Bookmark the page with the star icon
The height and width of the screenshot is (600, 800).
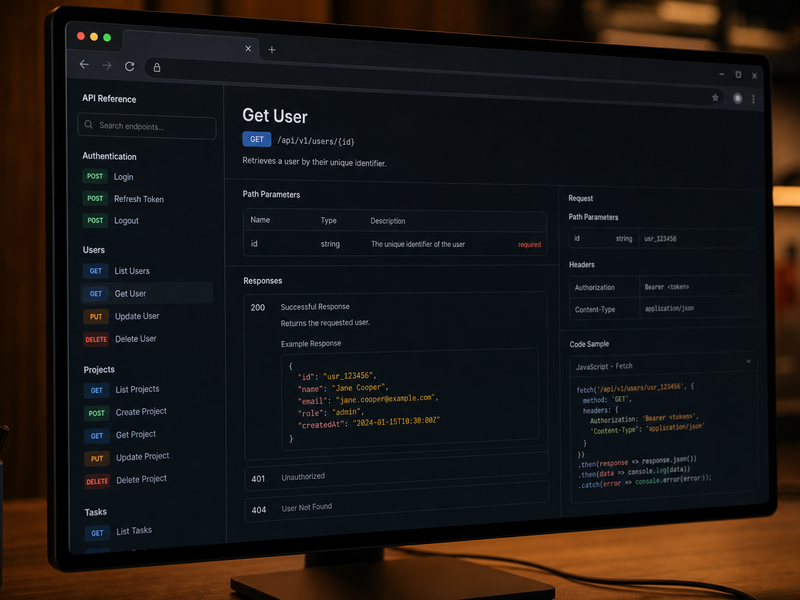coord(715,97)
